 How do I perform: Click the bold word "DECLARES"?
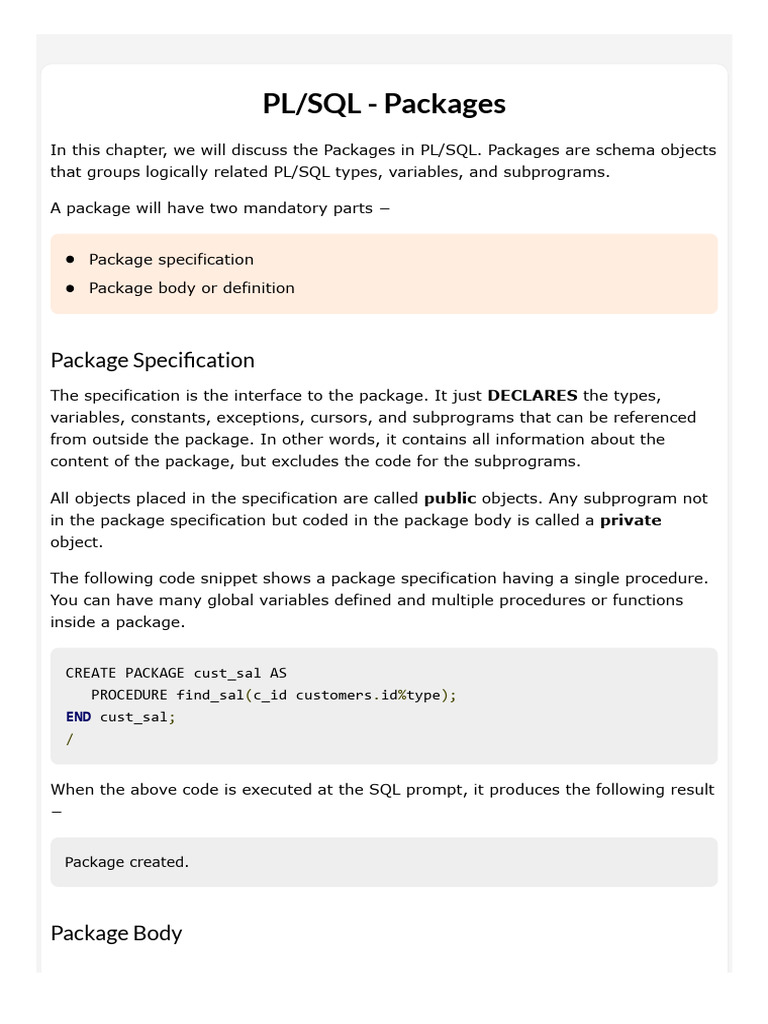[x=532, y=395]
